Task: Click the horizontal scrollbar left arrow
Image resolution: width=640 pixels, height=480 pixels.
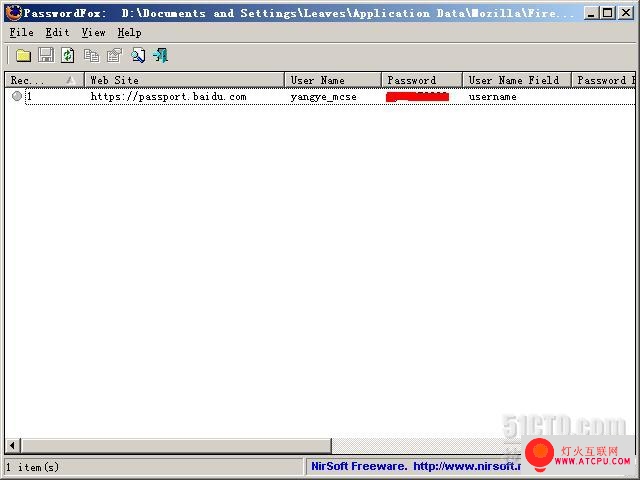Action: 12,445
